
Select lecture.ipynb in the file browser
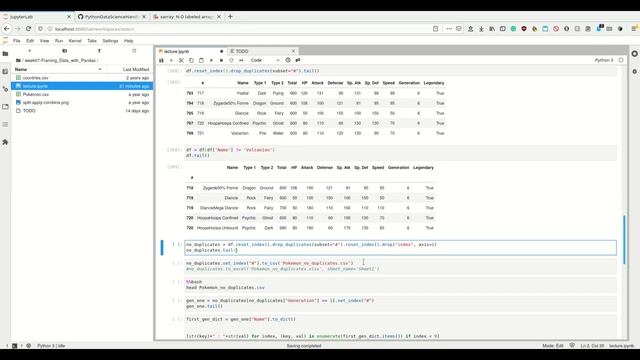(82, 86)
